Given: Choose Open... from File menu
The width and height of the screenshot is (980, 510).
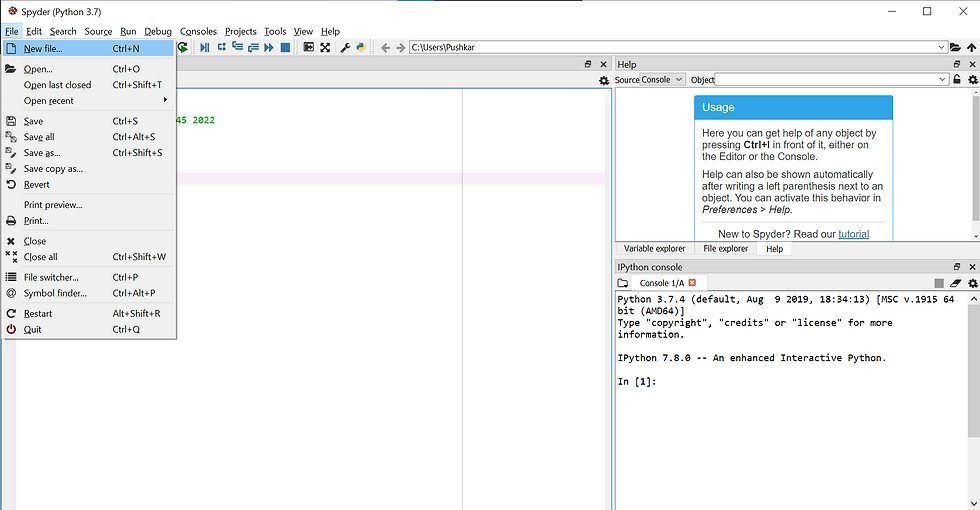Looking at the screenshot, I should (x=89, y=69).
